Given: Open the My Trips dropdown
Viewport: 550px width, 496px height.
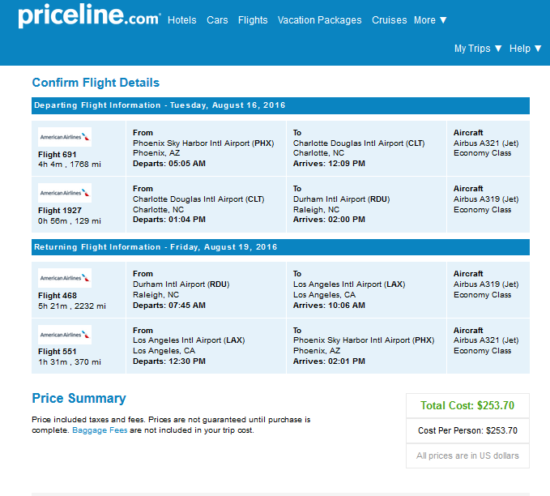Looking at the screenshot, I should click(478, 48).
